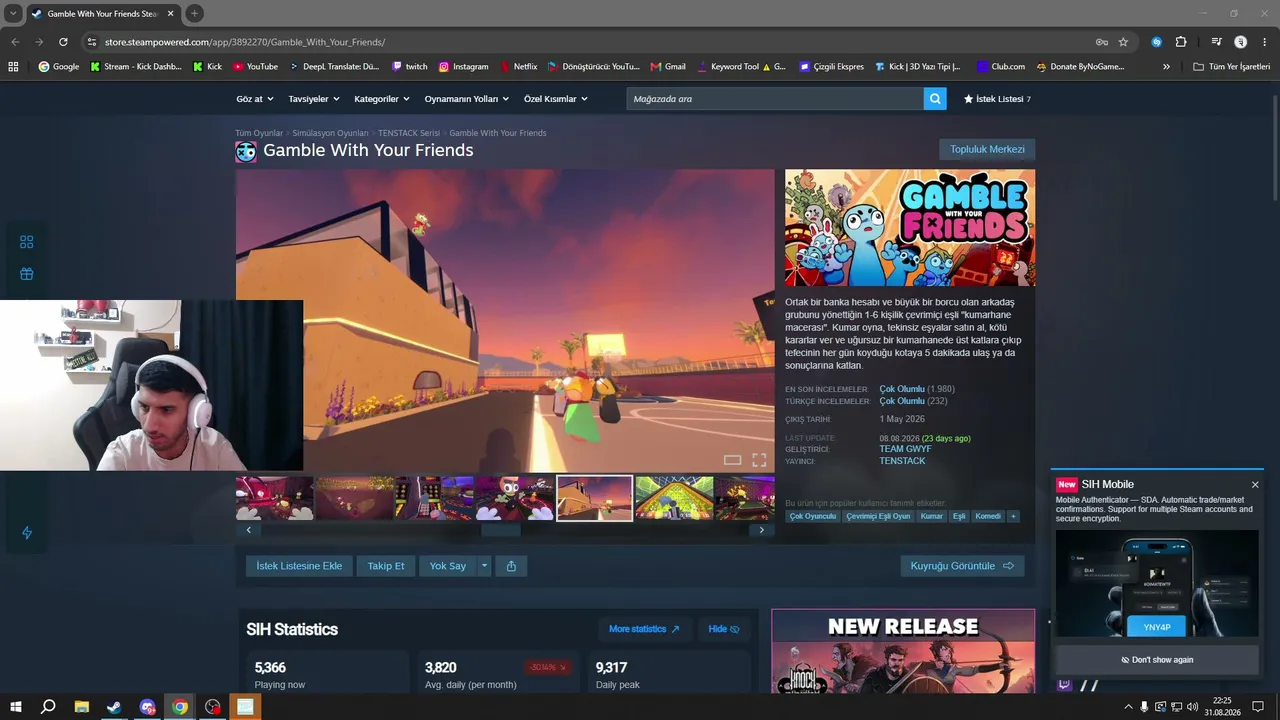Image resolution: width=1280 pixels, height=720 pixels.
Task: Click the Steam store search magnifier button
Action: pyautogui.click(x=935, y=99)
